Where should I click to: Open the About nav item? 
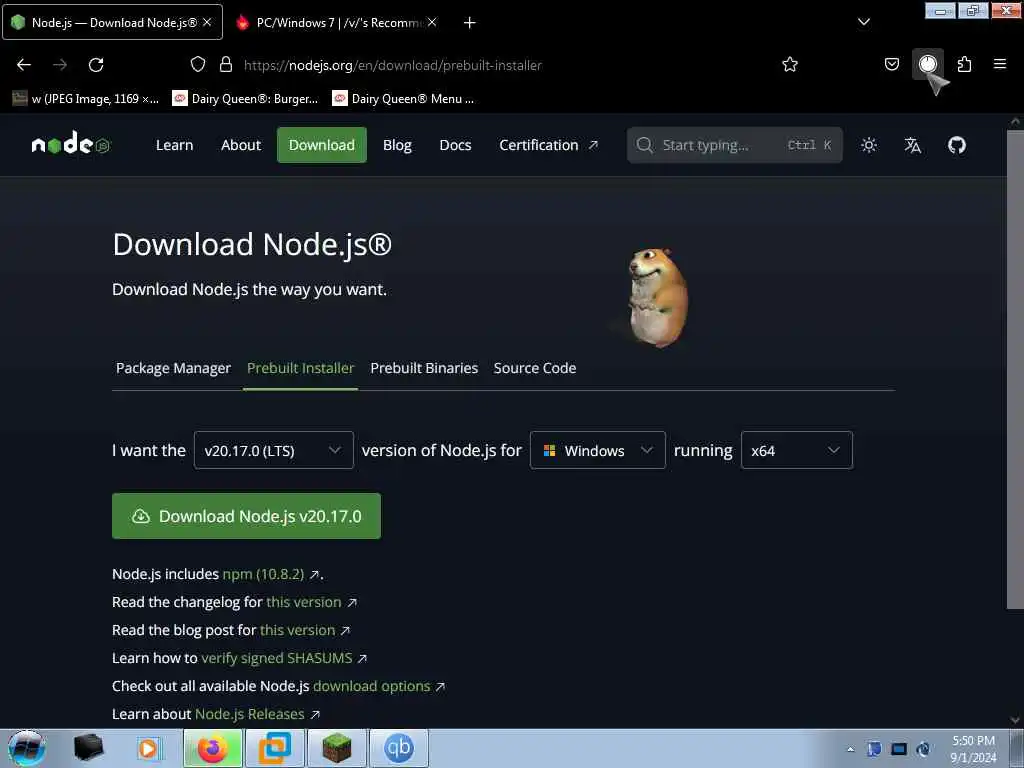click(240, 145)
